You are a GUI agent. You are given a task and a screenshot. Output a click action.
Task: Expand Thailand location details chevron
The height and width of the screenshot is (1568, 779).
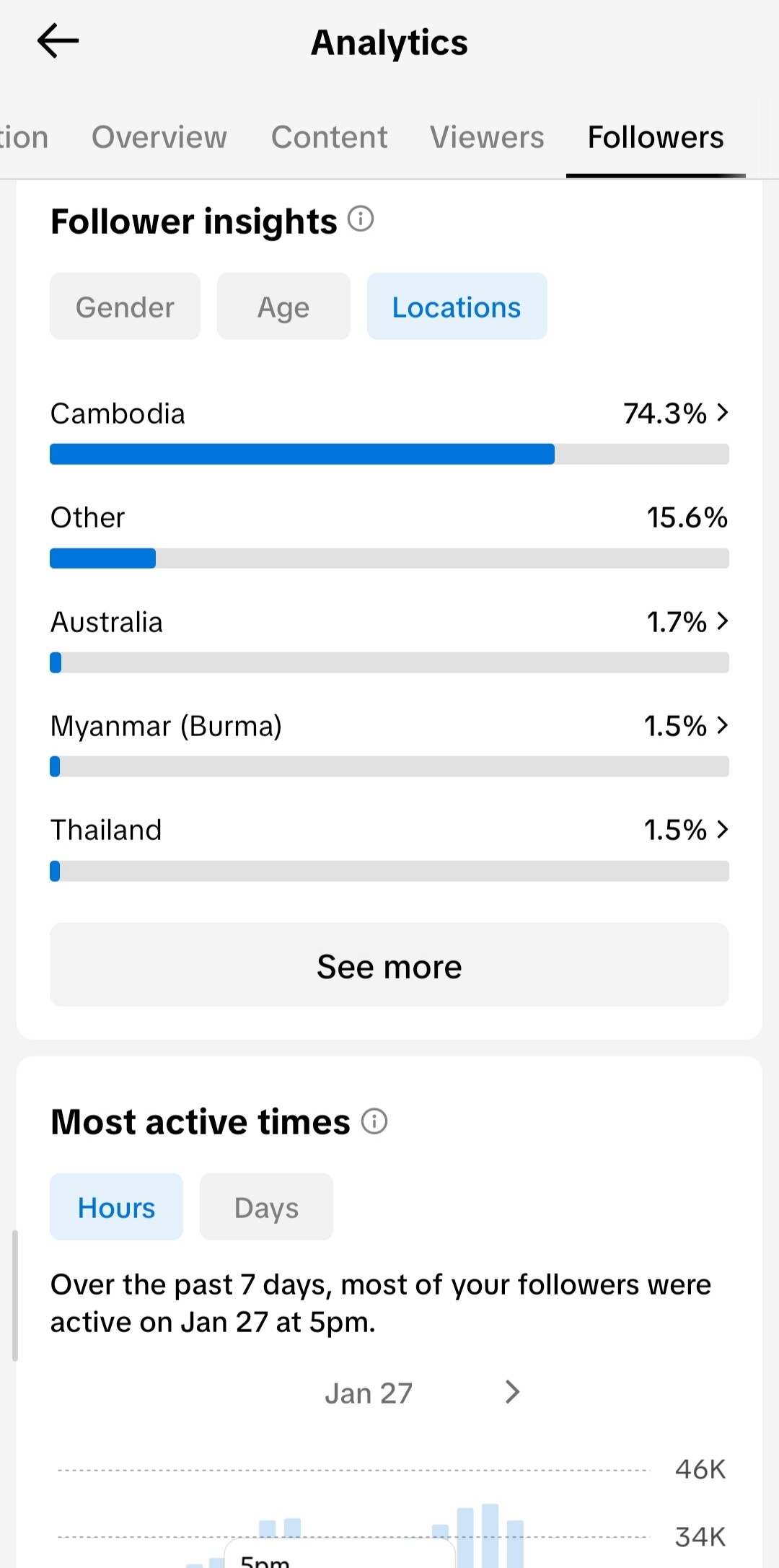(x=723, y=830)
